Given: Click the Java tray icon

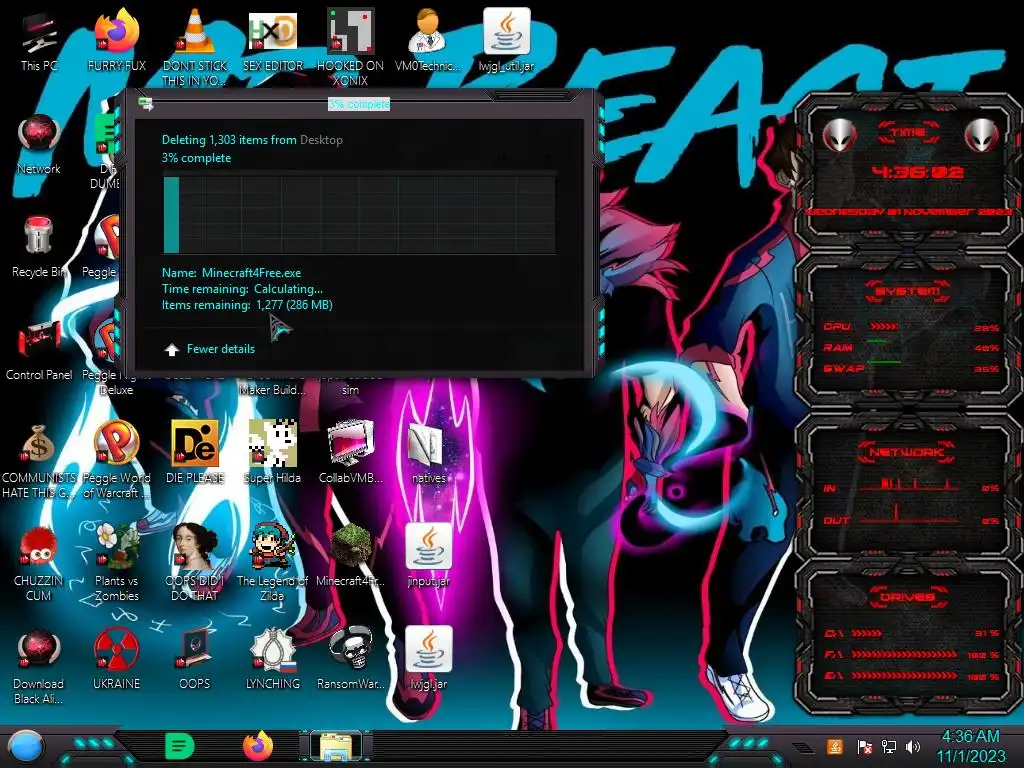Looking at the screenshot, I should [834, 747].
